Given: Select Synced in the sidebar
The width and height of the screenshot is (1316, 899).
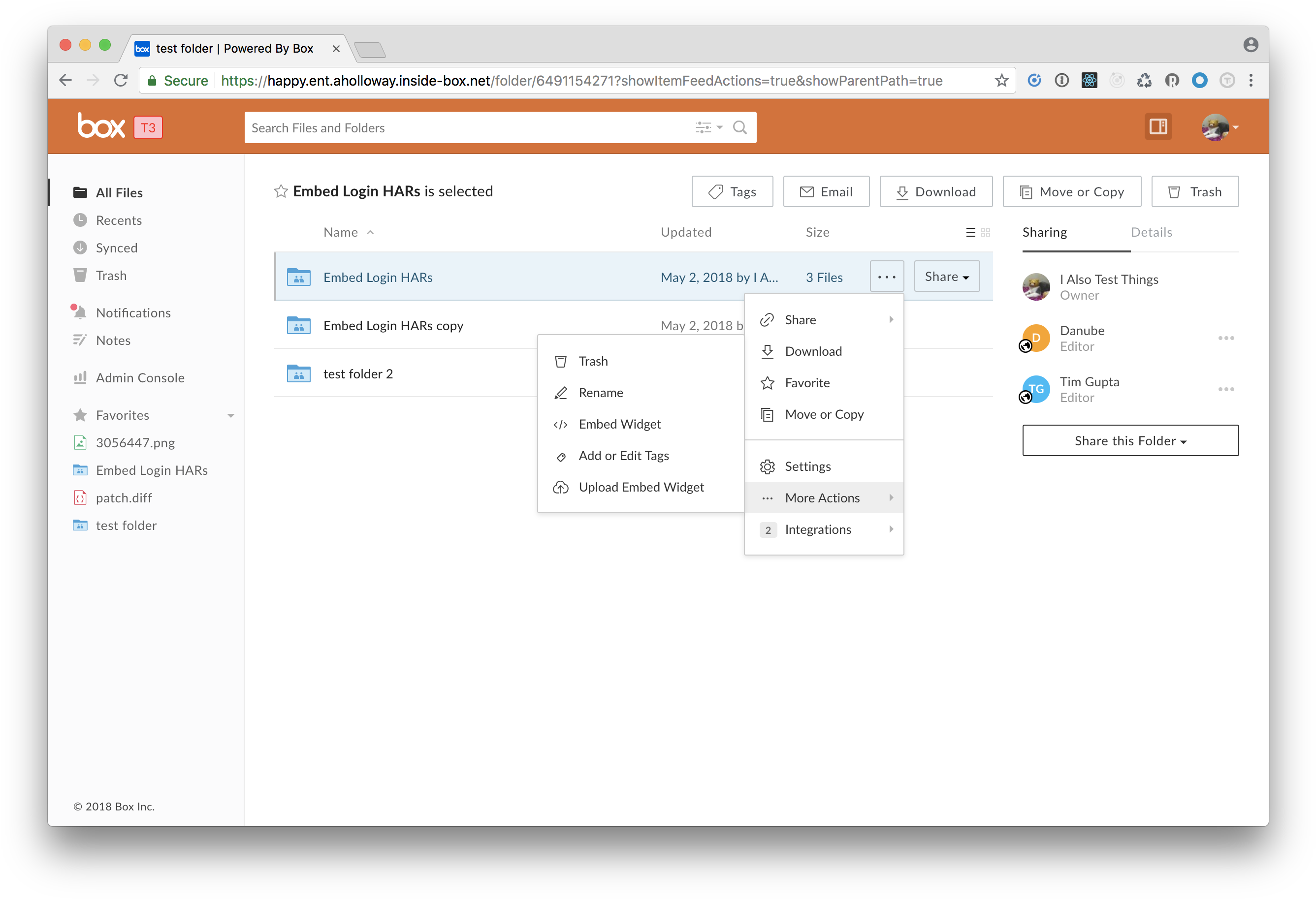Looking at the screenshot, I should point(117,248).
